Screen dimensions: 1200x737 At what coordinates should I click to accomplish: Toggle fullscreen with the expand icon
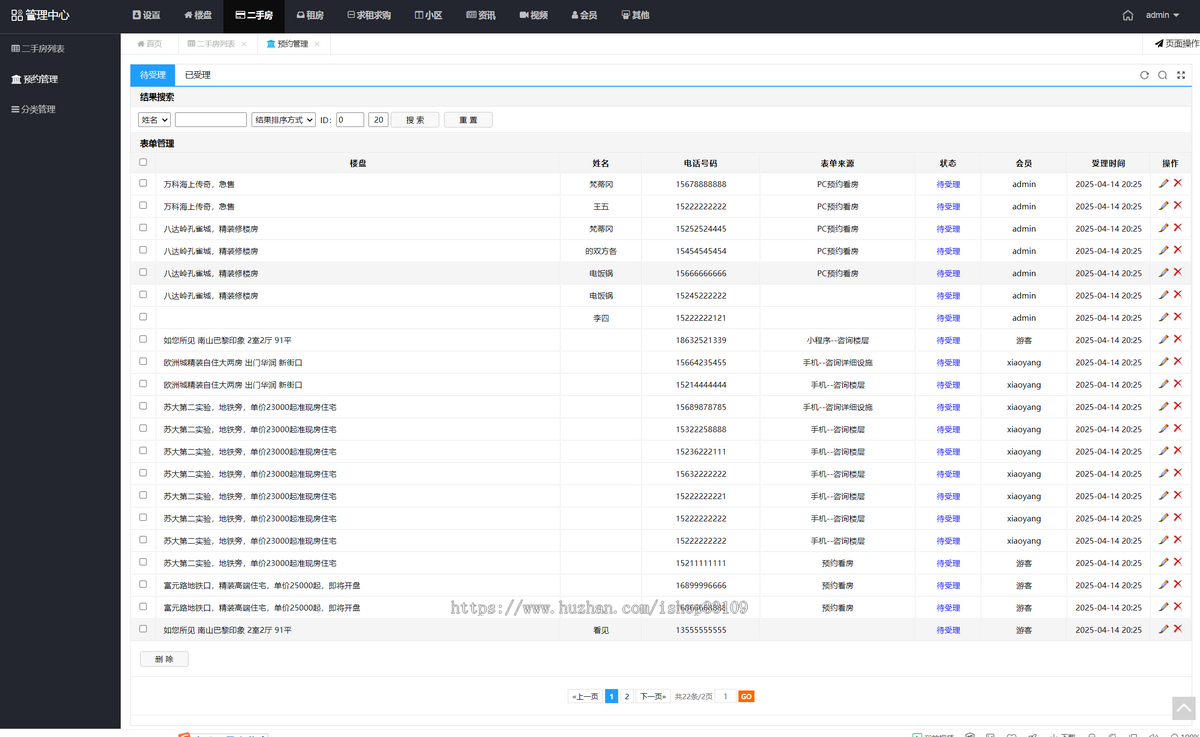pyautogui.click(x=1181, y=75)
